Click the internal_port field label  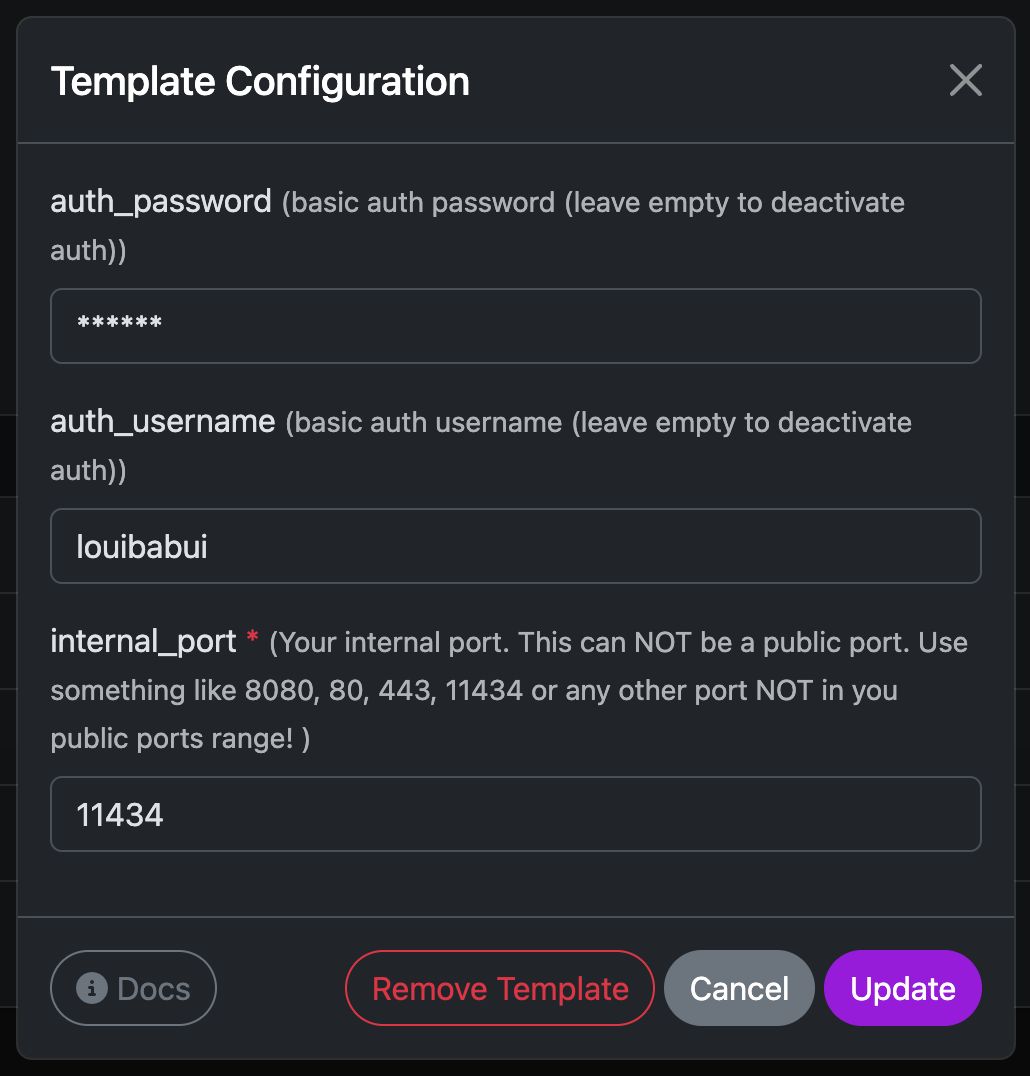[x=141, y=641]
